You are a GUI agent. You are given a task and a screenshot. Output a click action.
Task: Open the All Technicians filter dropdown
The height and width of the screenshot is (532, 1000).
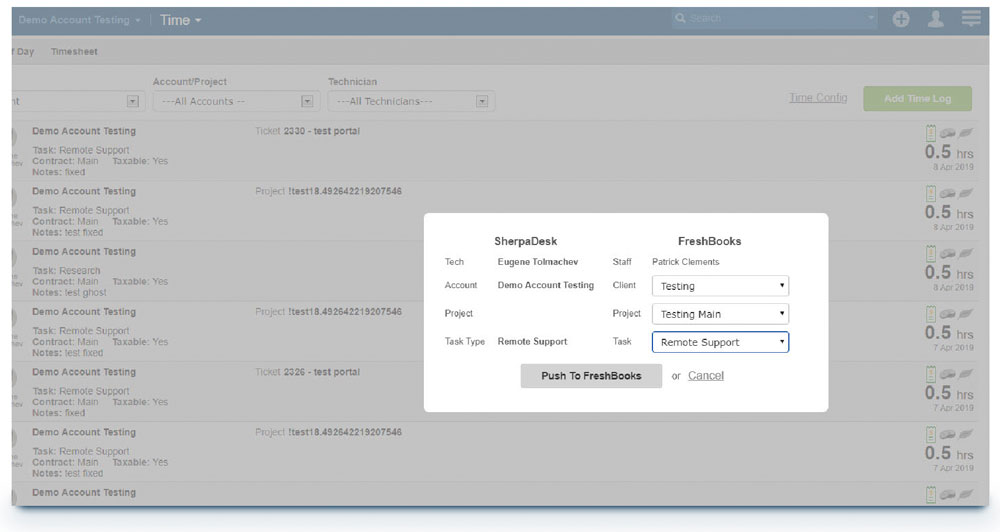point(411,101)
